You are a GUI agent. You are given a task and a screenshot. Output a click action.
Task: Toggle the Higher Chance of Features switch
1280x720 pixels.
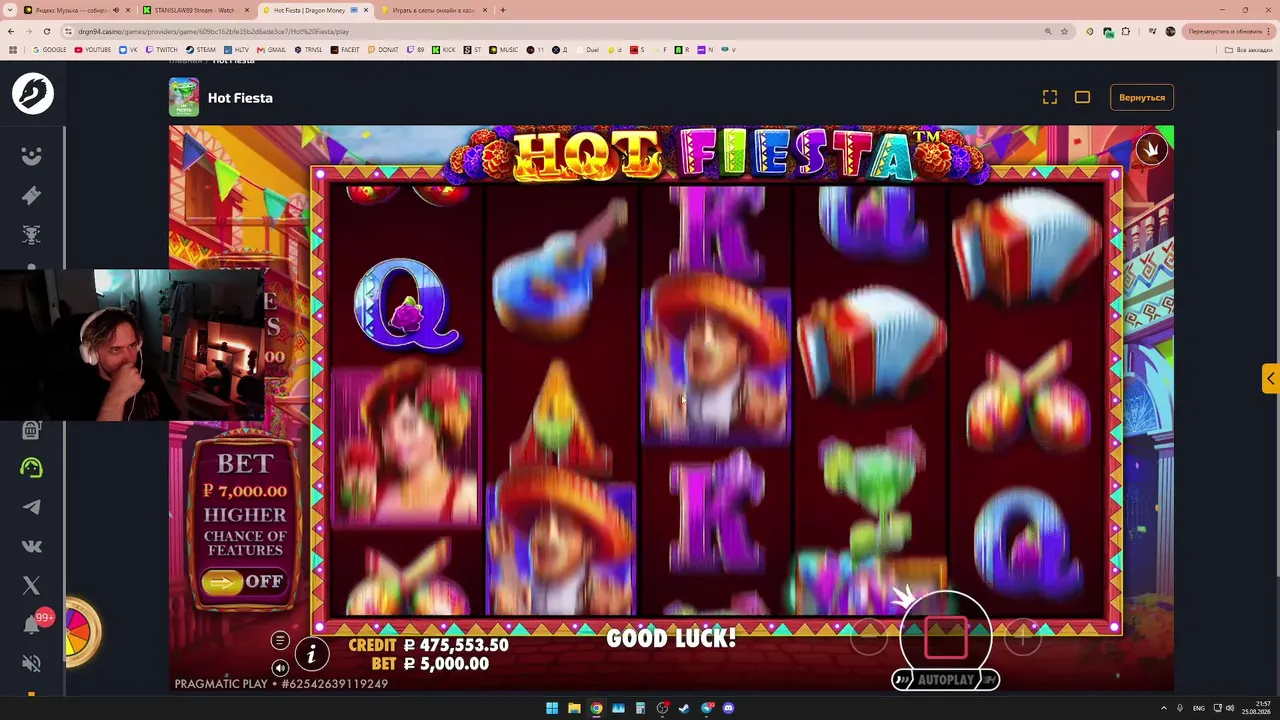tap(243, 582)
